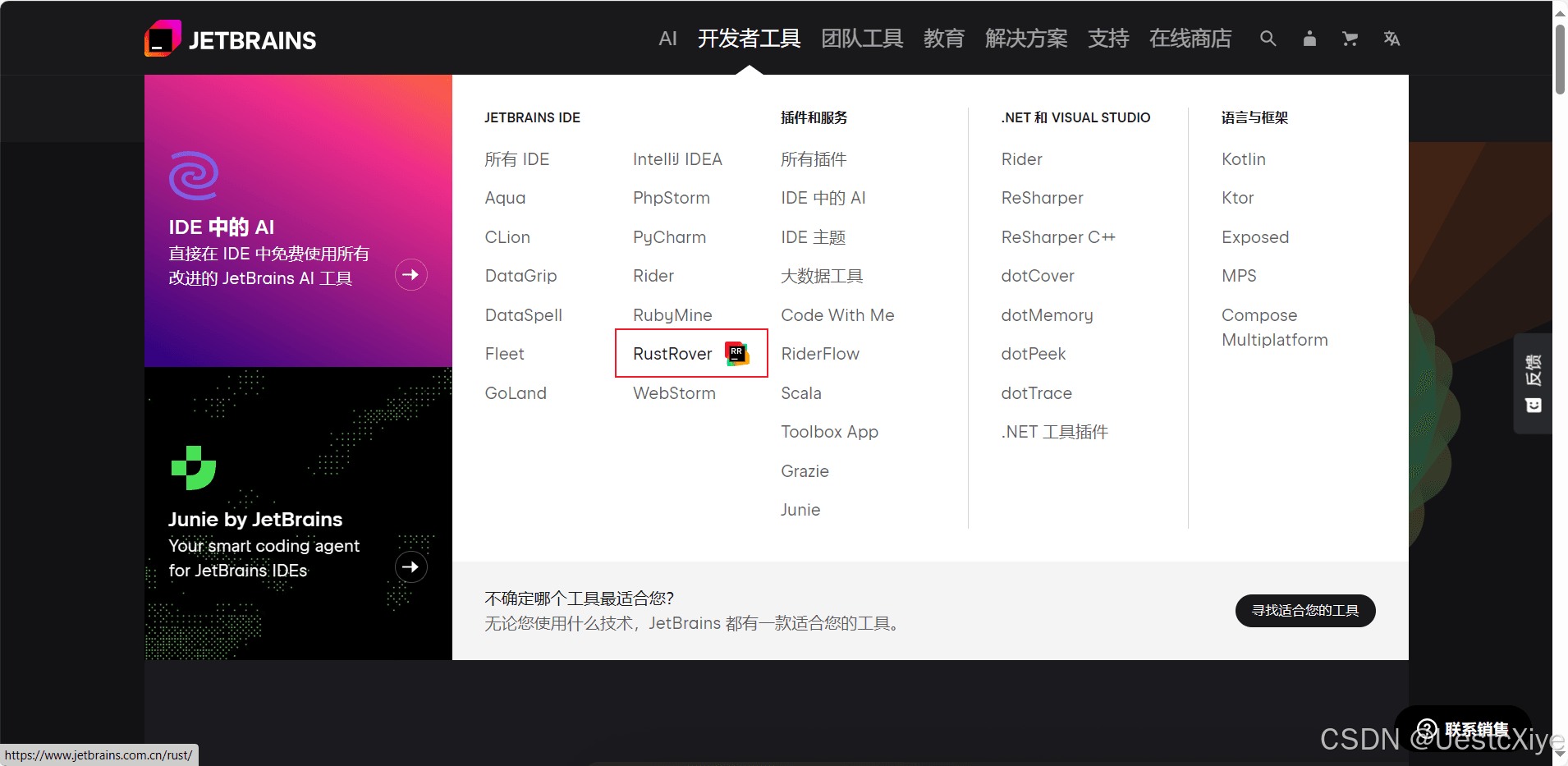Open the feedback side tab
The height and width of the screenshot is (766, 1568).
pos(1533,383)
